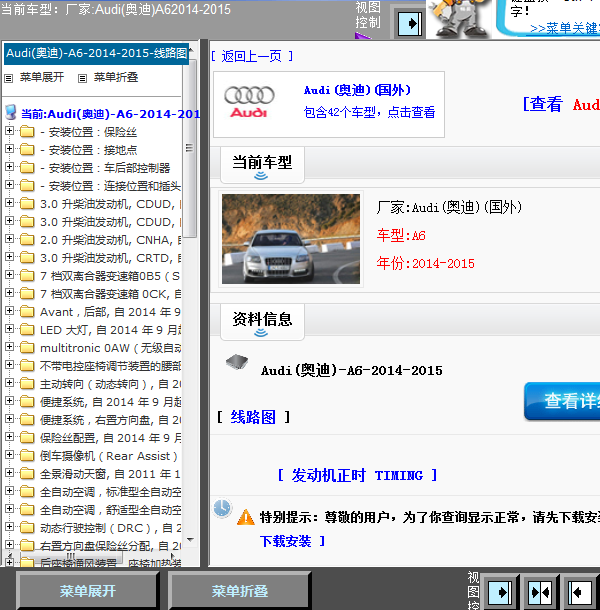
Task: Open the 线路图 link
Action: coord(253,417)
